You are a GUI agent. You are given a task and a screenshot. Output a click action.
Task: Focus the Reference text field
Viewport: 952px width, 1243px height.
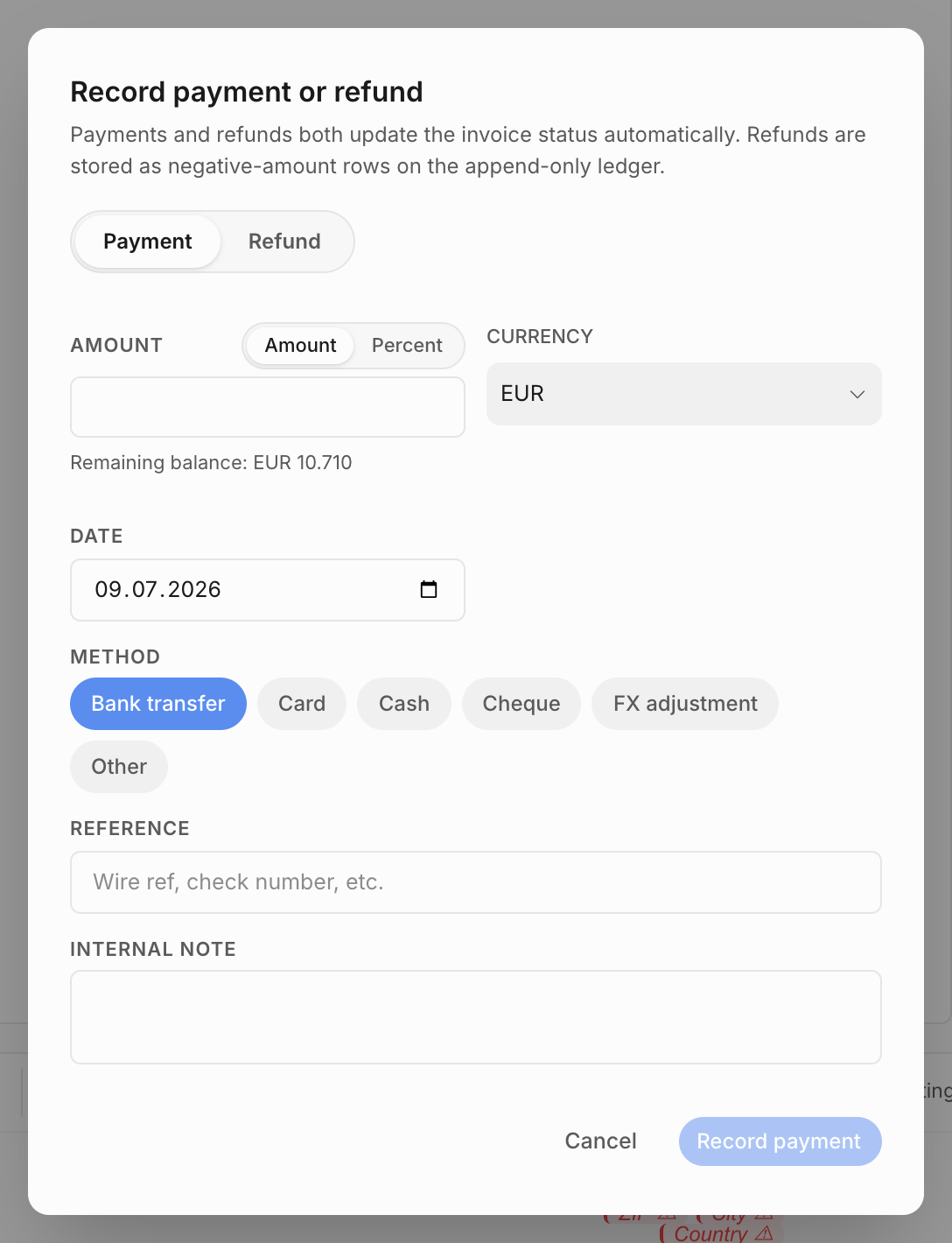pyautogui.click(x=476, y=882)
